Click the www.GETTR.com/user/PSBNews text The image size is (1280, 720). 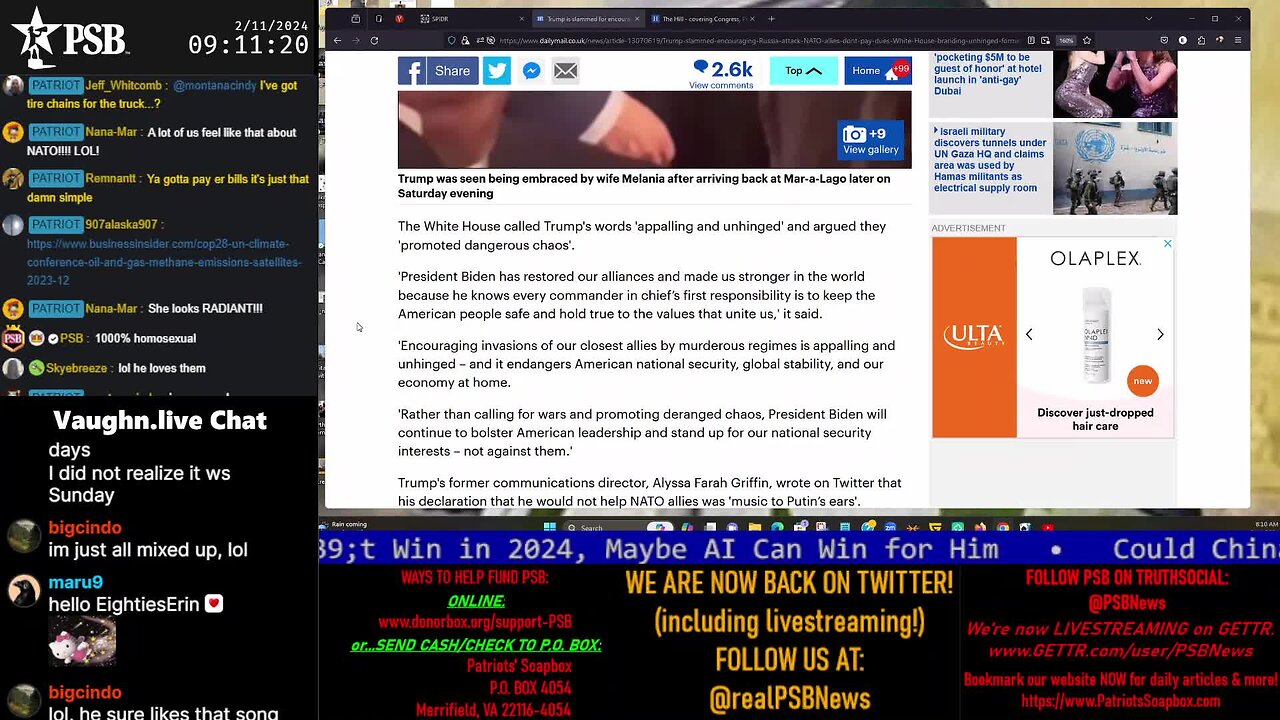pyautogui.click(x=1120, y=651)
